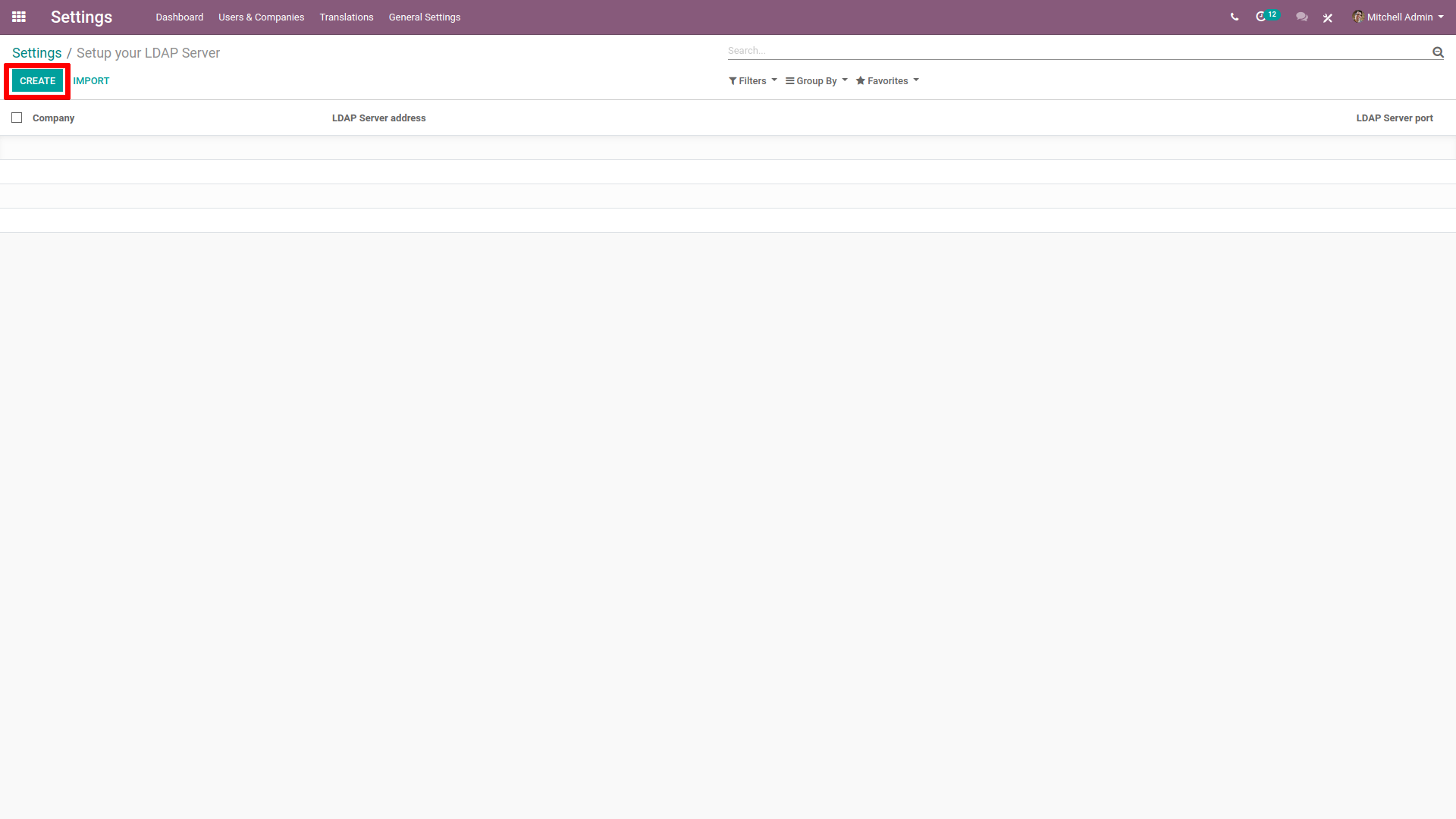Viewport: 1456px width, 819px height.
Task: Click the main apps grid icon
Action: 19,17
